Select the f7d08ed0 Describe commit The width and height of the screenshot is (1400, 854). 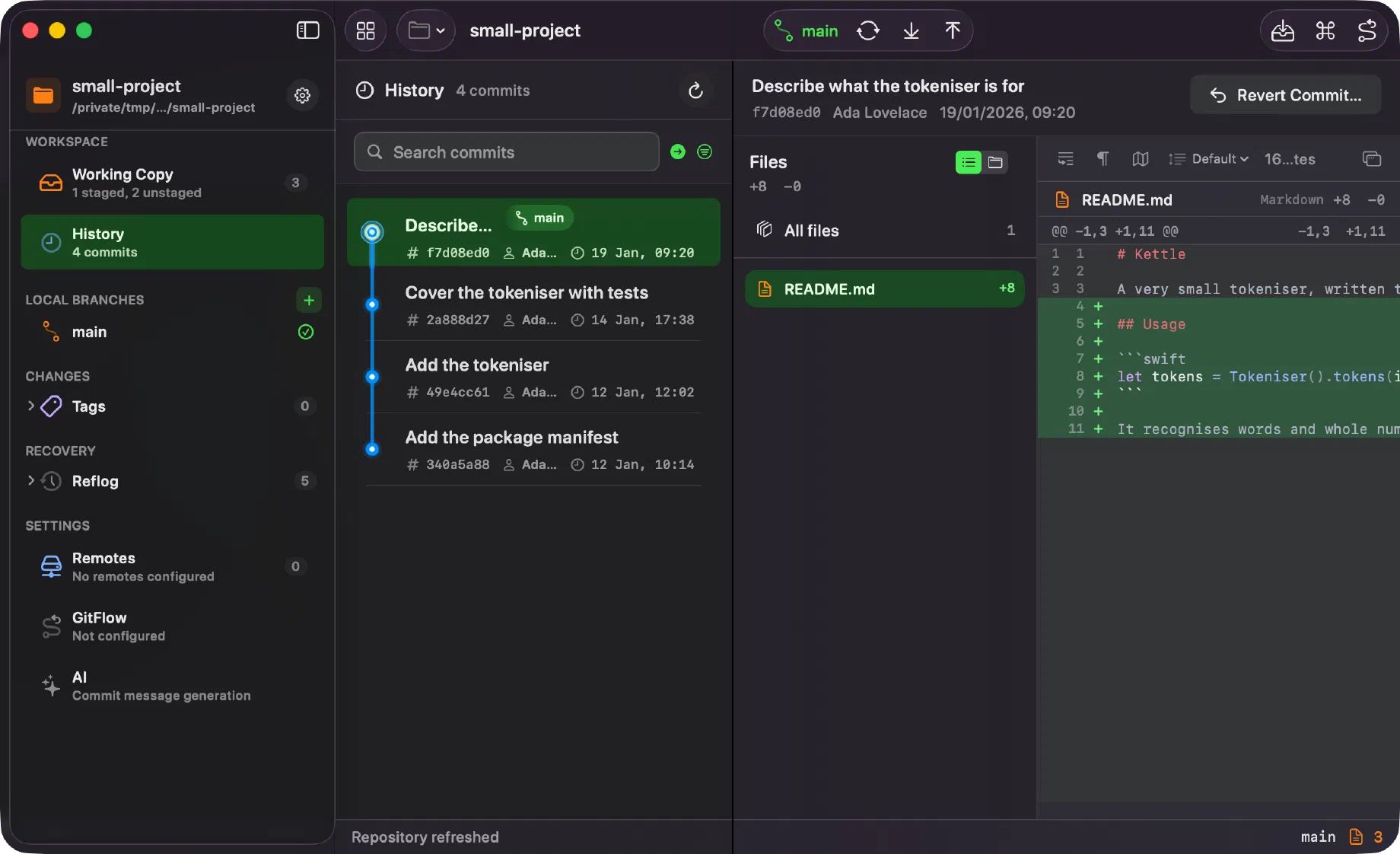[x=533, y=232]
